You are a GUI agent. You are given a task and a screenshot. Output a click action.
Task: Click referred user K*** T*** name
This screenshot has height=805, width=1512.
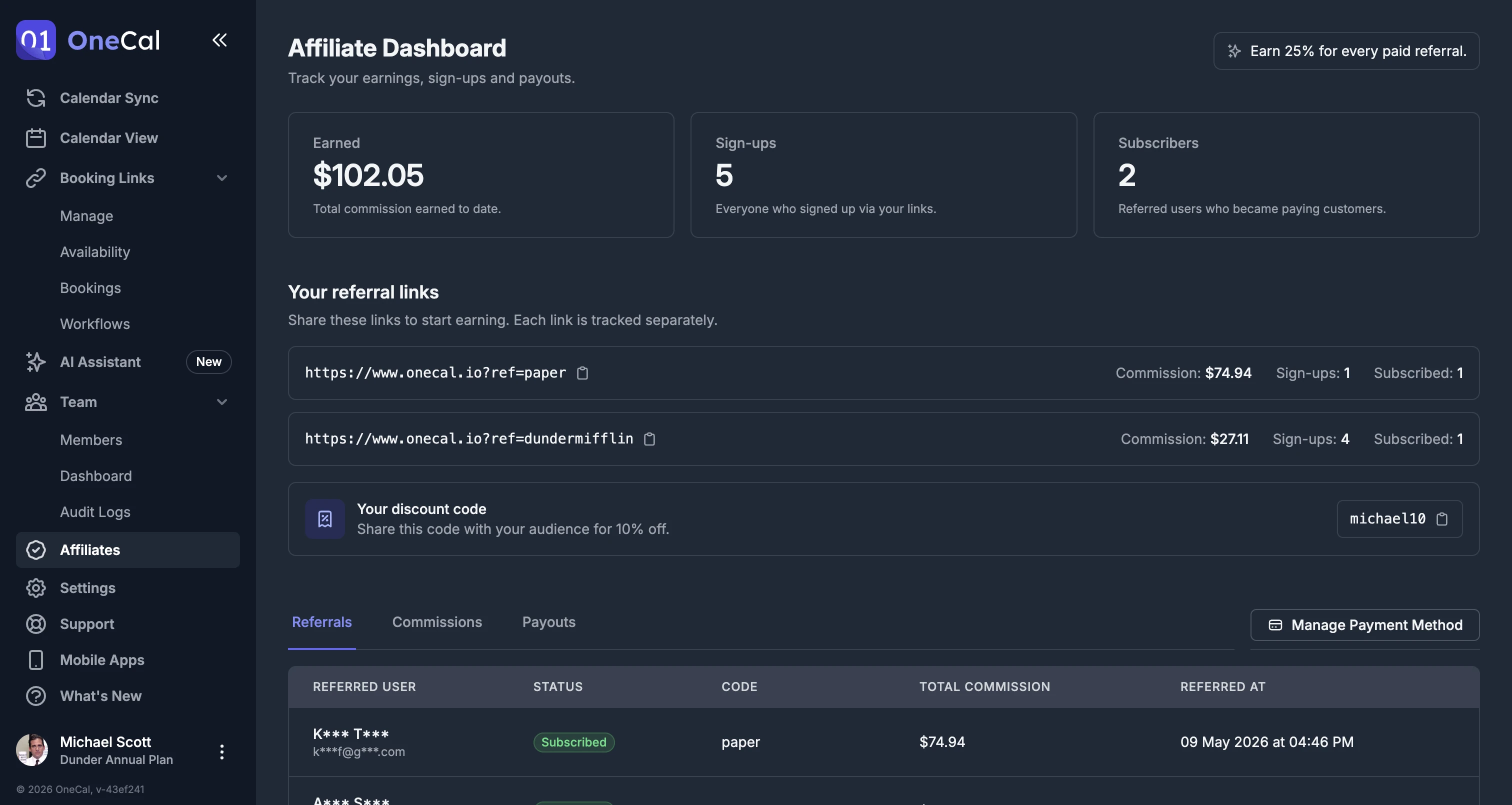pyautogui.click(x=351, y=734)
